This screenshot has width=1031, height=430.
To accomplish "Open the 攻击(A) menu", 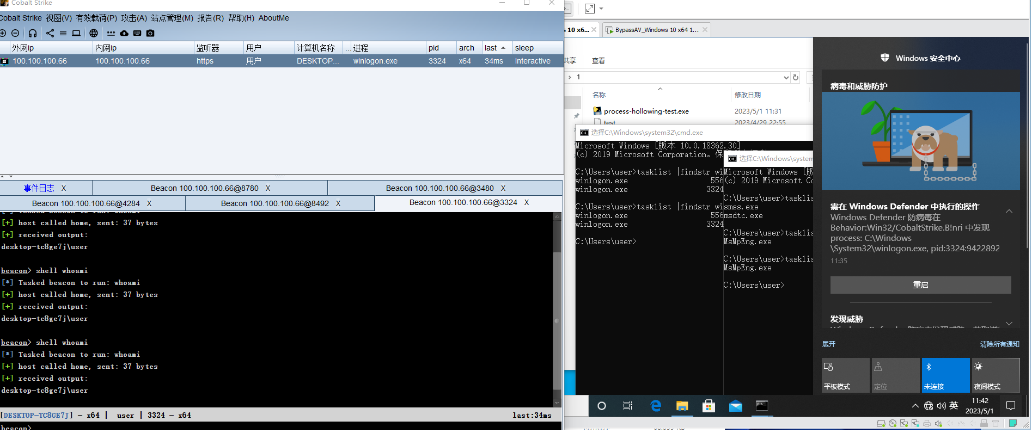I will point(134,18).
